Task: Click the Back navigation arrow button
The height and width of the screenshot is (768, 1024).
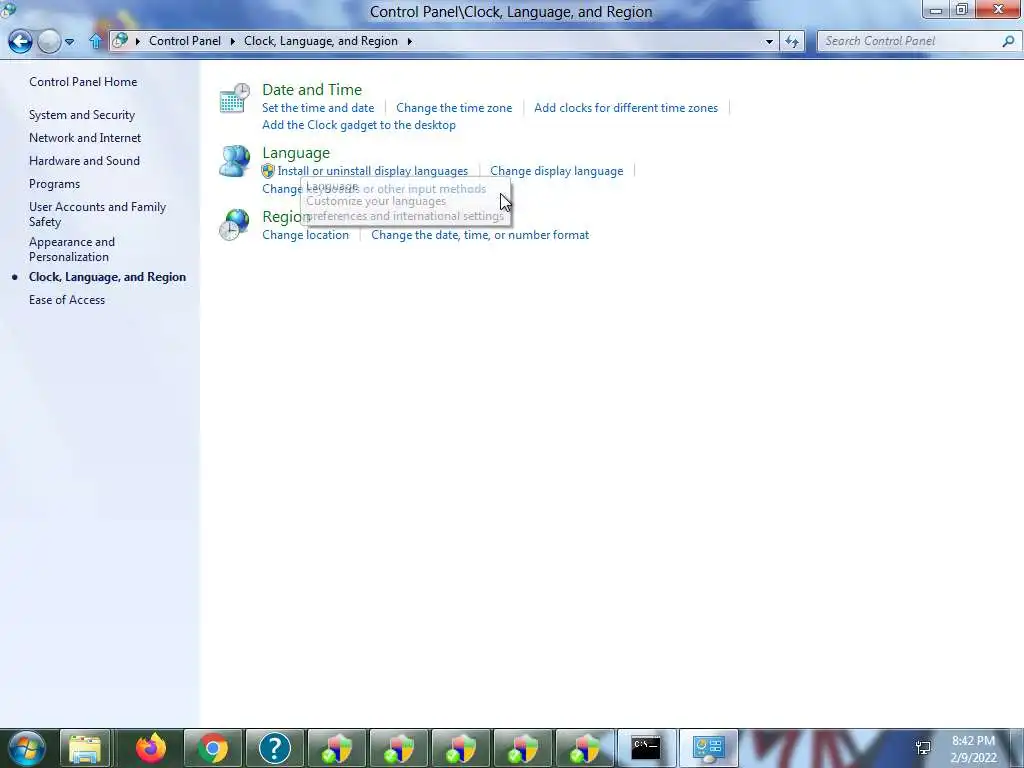Action: pos(20,42)
